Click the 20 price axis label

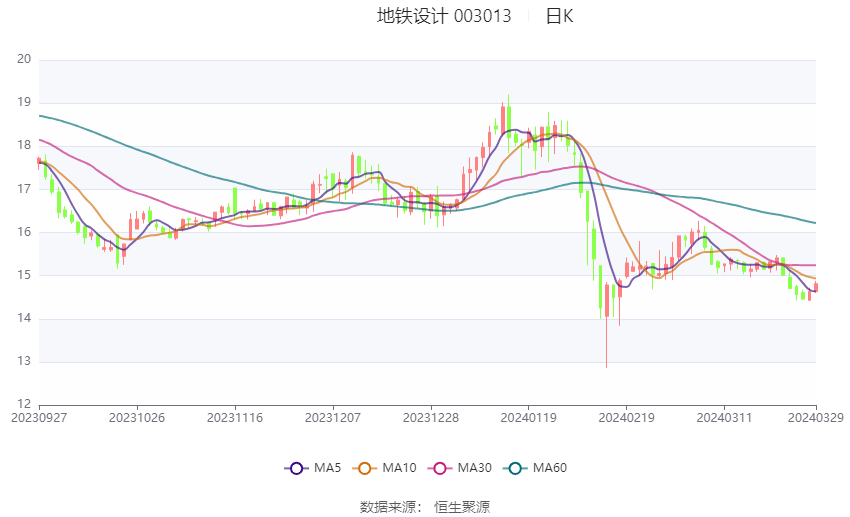24,59
